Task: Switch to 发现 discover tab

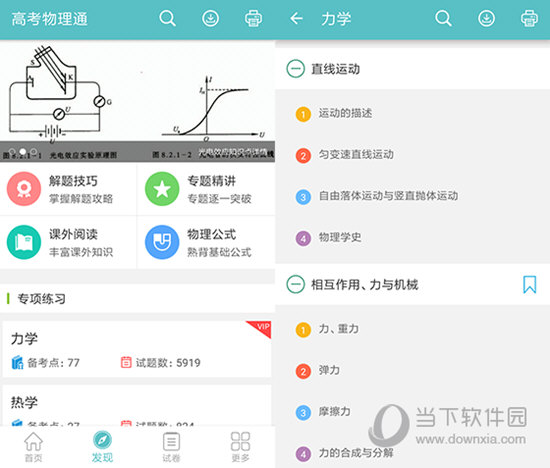Action: pos(102,447)
